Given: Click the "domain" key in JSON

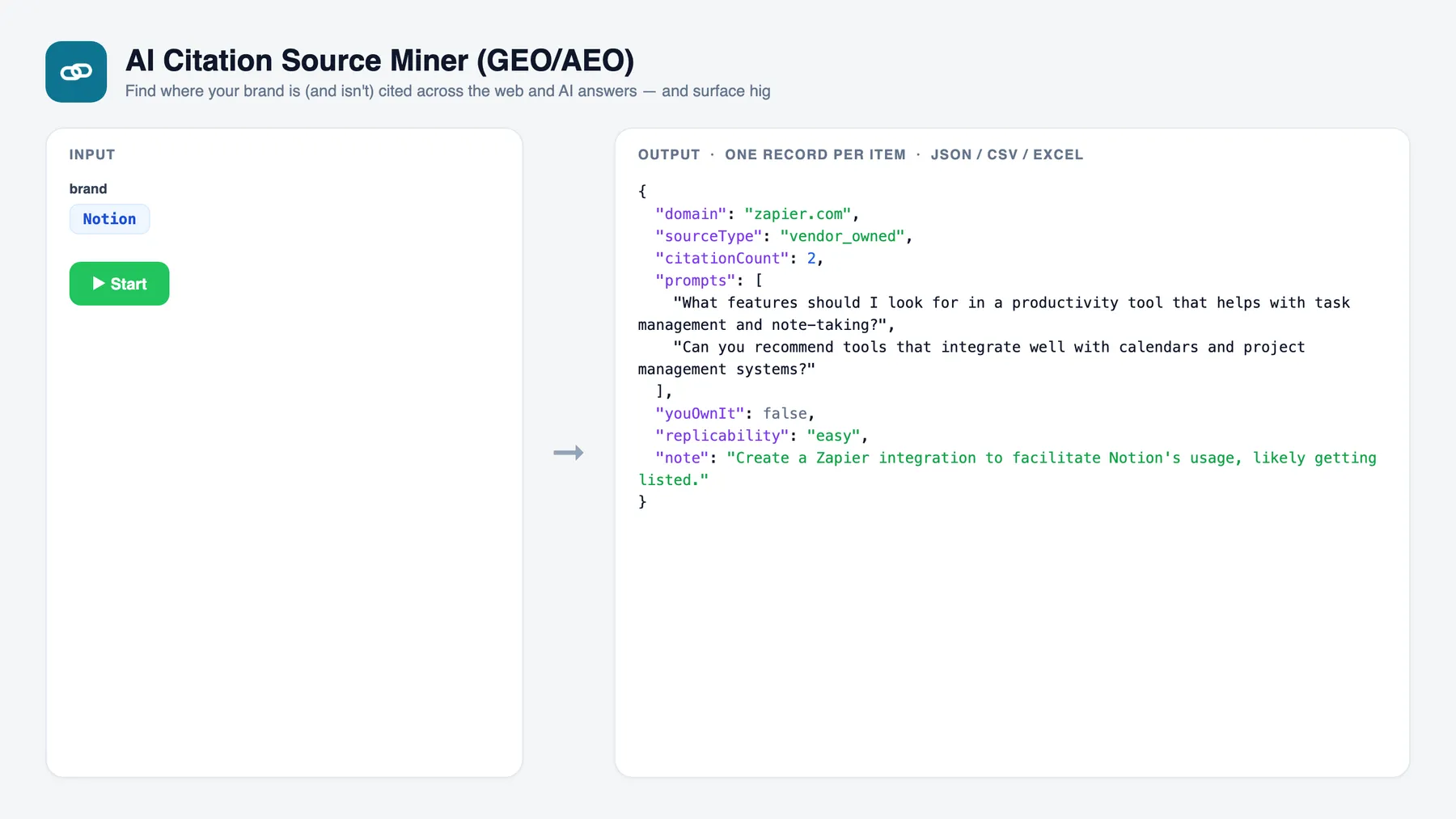Looking at the screenshot, I should pyautogui.click(x=691, y=214).
